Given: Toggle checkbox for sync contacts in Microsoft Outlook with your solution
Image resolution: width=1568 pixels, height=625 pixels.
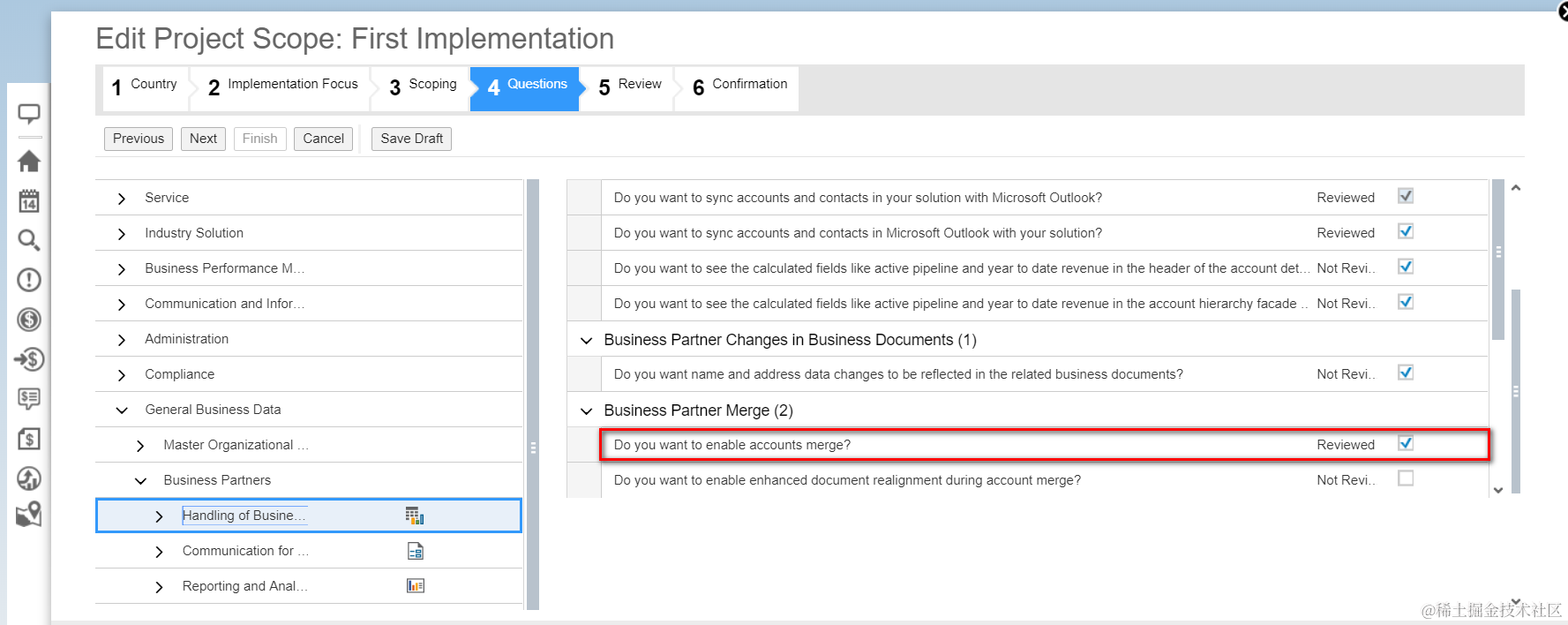Looking at the screenshot, I should pyautogui.click(x=1406, y=231).
